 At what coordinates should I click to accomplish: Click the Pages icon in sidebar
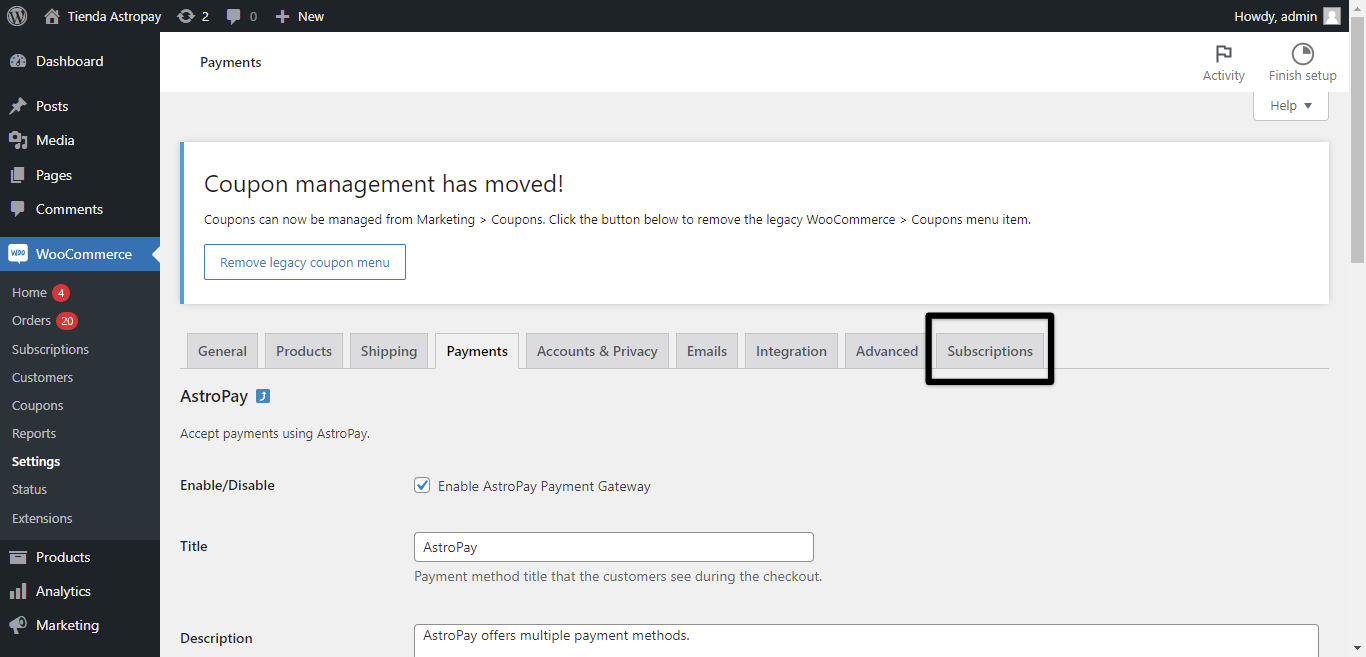(18, 175)
